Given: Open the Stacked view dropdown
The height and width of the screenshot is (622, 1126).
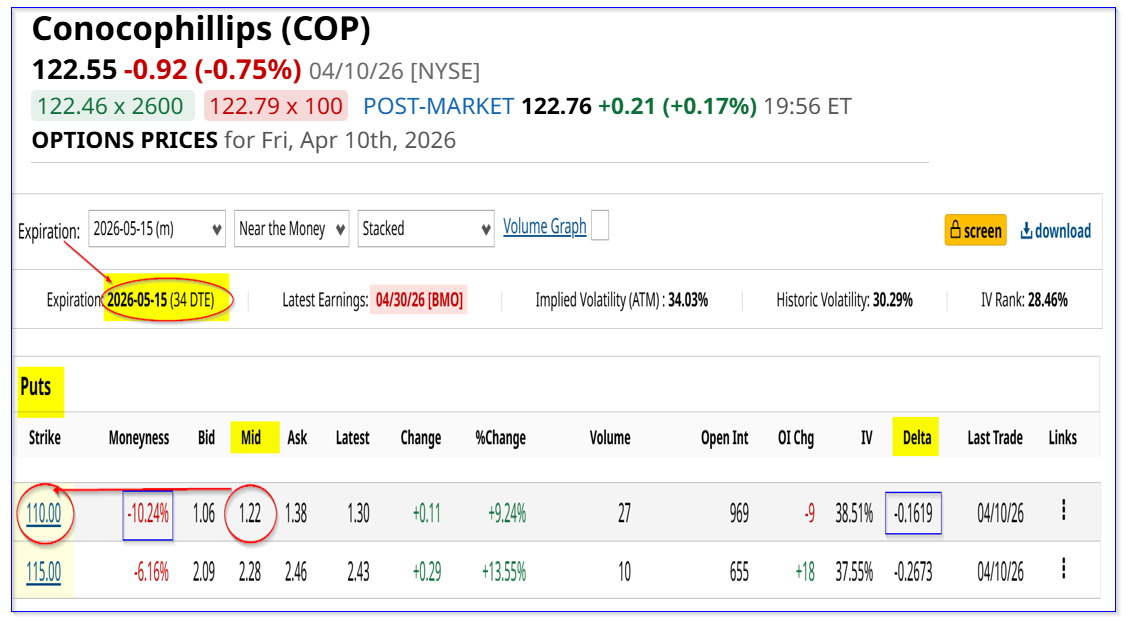Looking at the screenshot, I should coord(426,229).
